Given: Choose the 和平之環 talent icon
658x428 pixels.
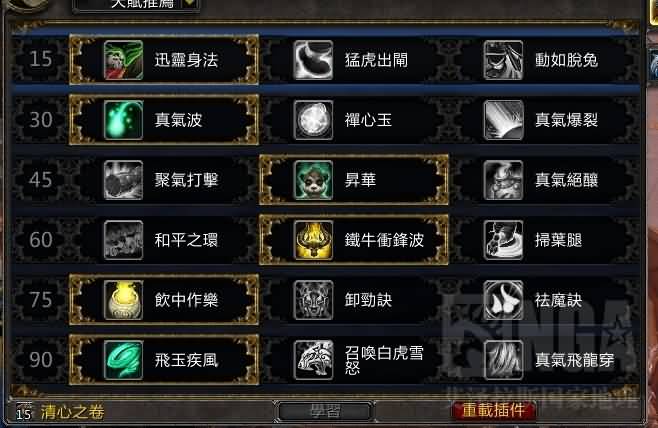Looking at the screenshot, I should pos(123,240).
